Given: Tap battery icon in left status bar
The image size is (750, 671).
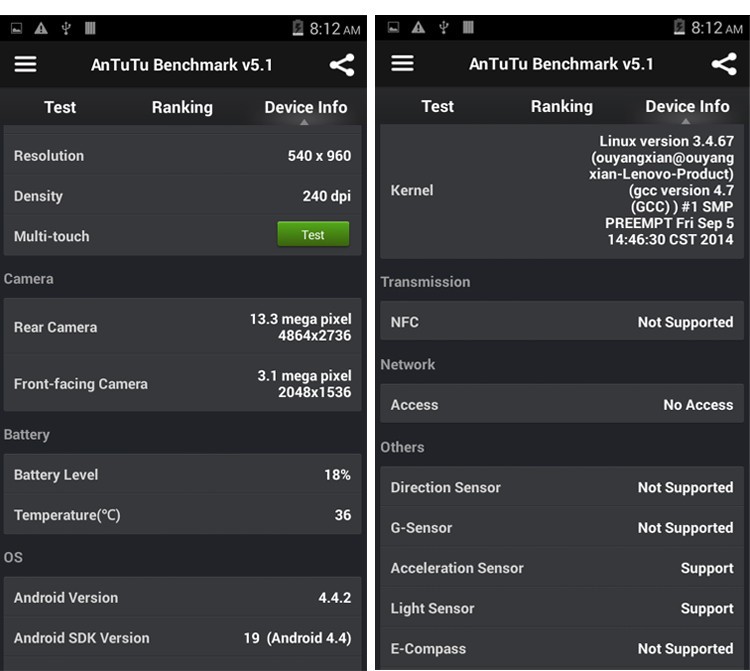Looking at the screenshot, I should 298,28.
